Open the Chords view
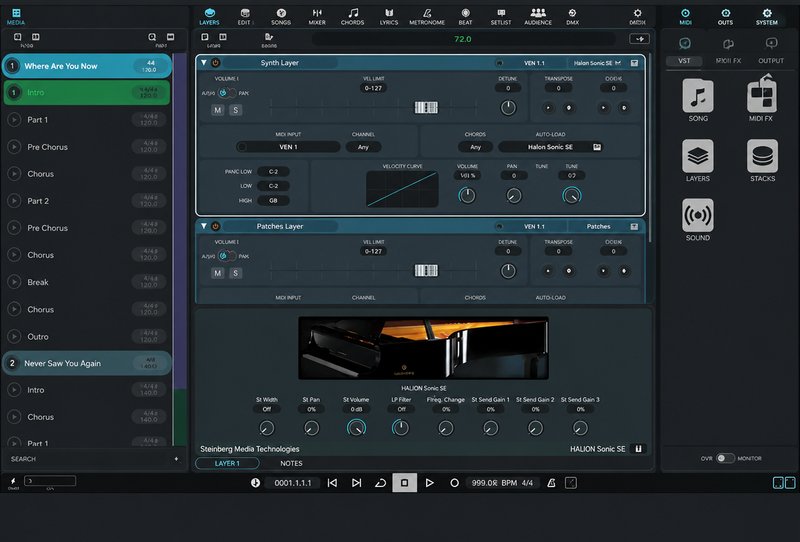This screenshot has height=542, width=800. (353, 16)
